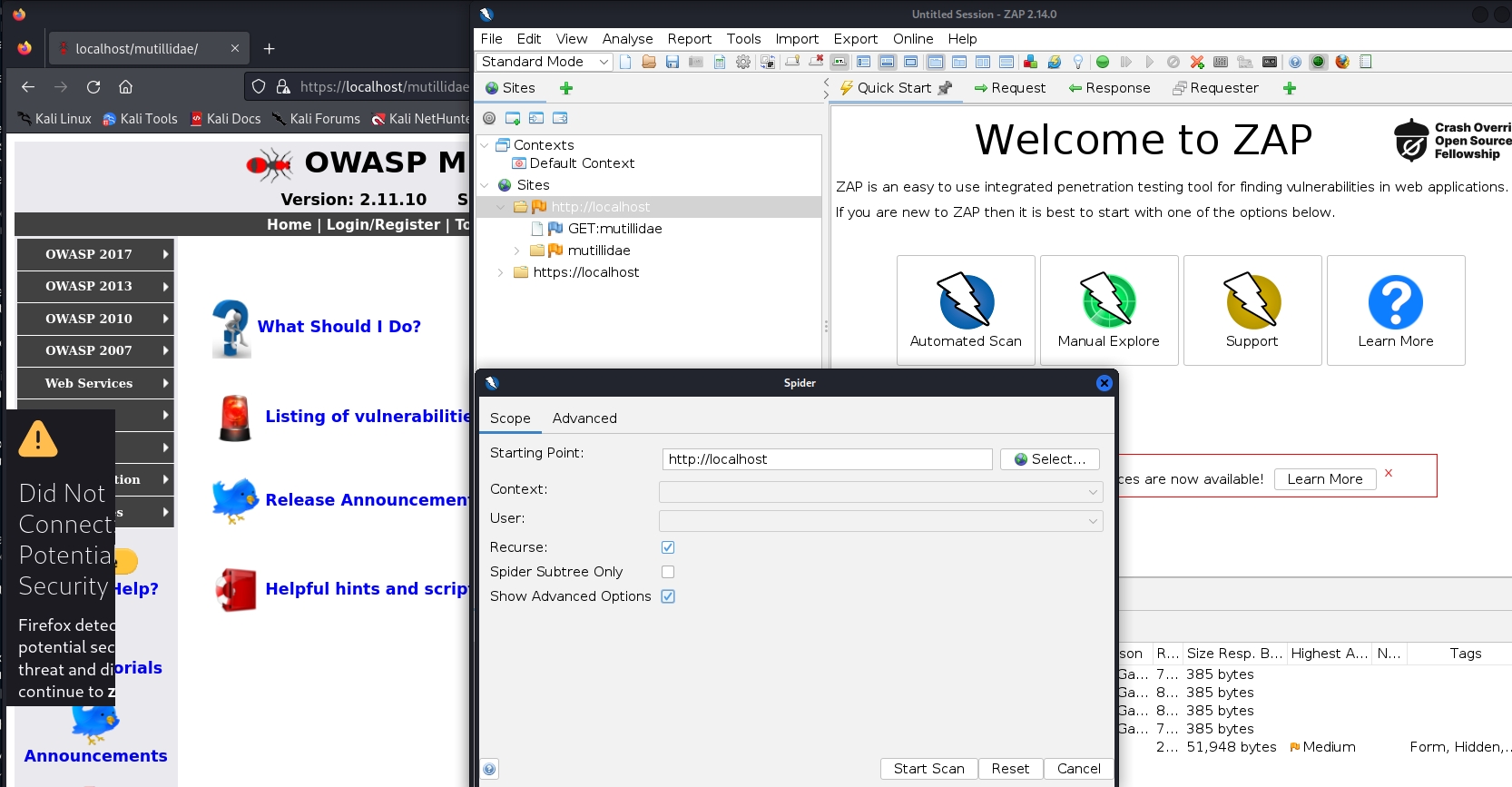Click the light bulb icon in ZAP toolbar

click(x=1078, y=62)
